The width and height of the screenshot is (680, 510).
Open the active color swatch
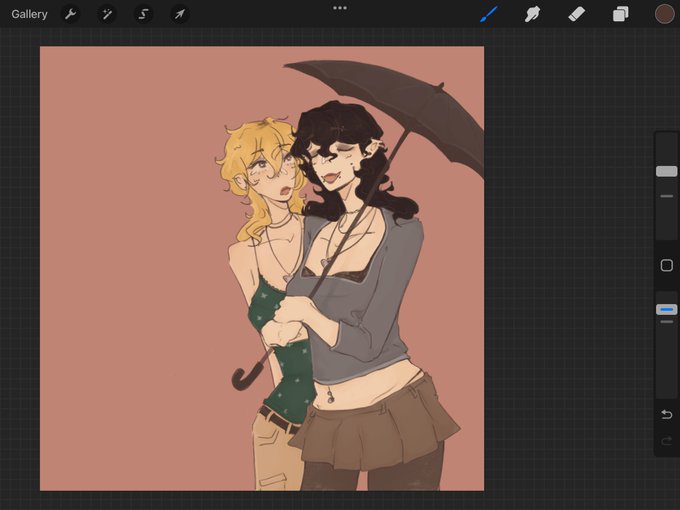coord(664,14)
